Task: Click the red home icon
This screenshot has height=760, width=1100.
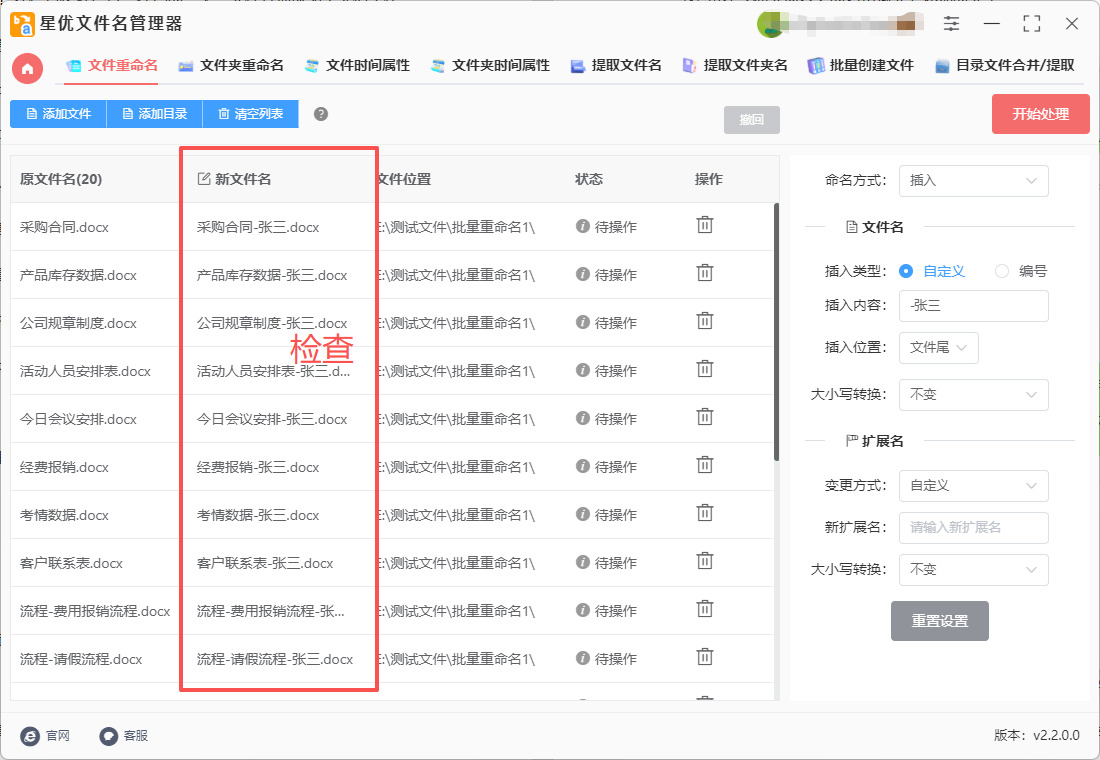Action: pyautogui.click(x=28, y=68)
